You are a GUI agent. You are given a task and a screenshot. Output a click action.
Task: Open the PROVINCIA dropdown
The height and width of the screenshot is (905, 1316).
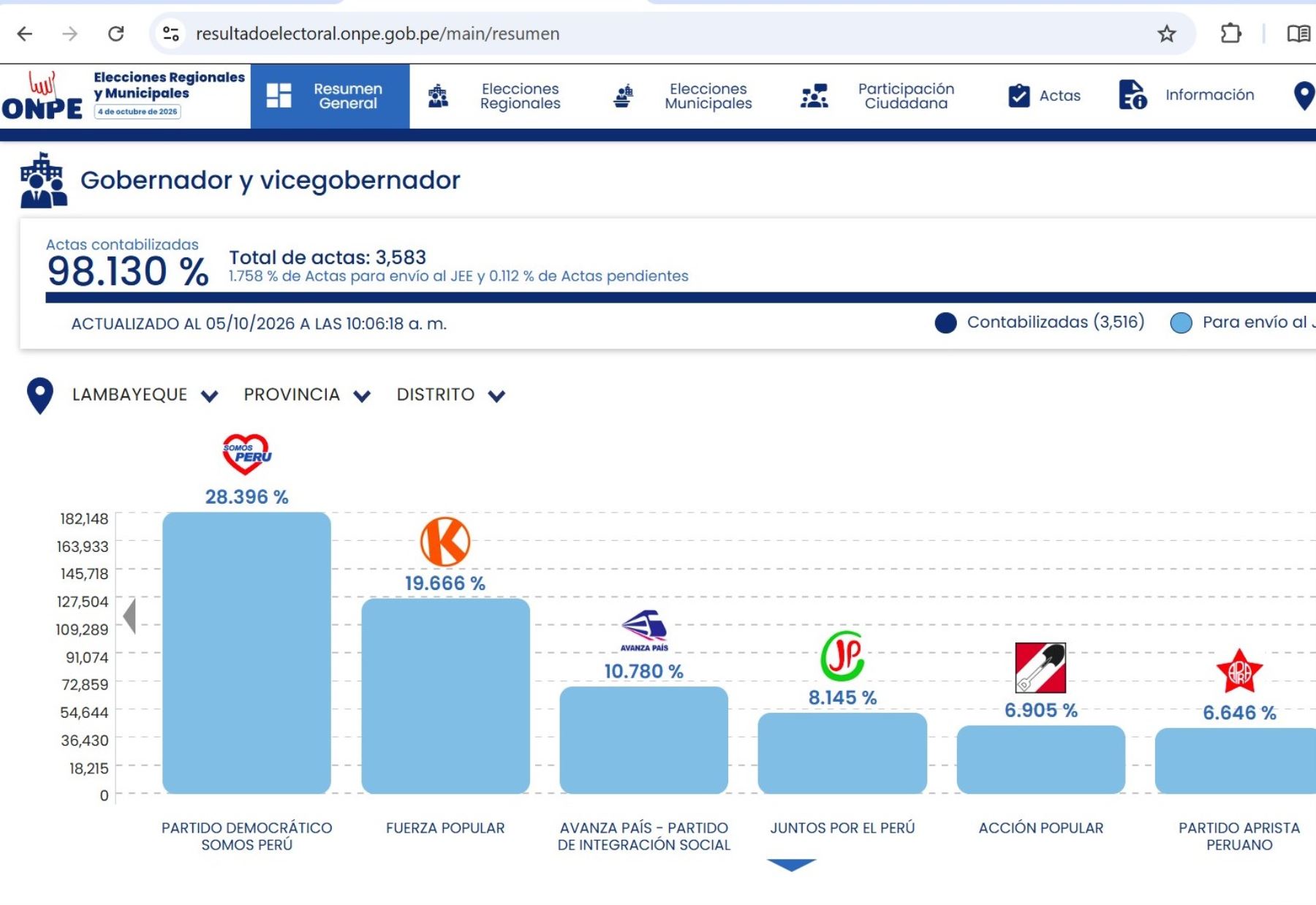(307, 395)
